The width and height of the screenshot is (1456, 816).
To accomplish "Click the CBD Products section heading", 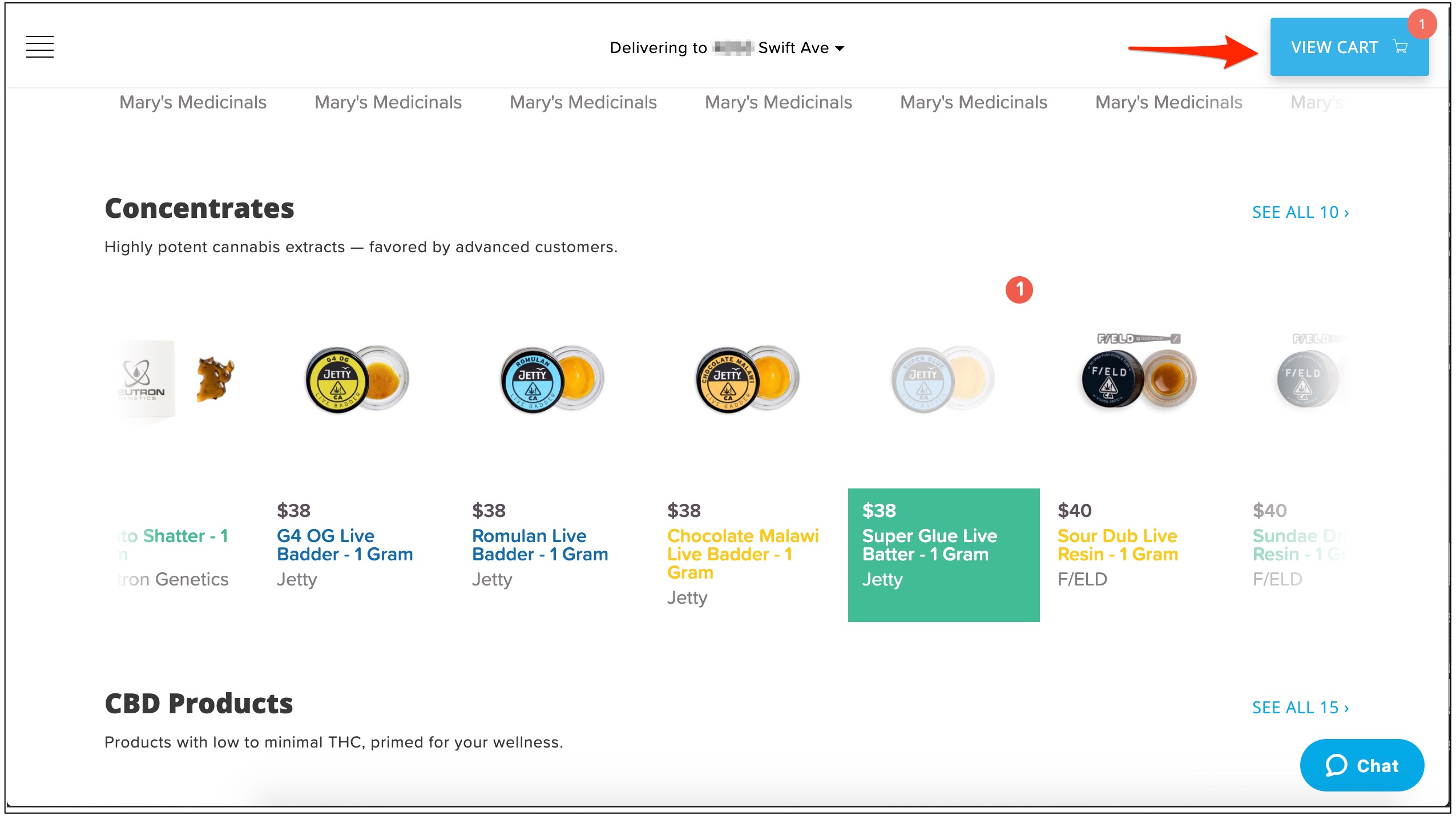I will (x=199, y=704).
